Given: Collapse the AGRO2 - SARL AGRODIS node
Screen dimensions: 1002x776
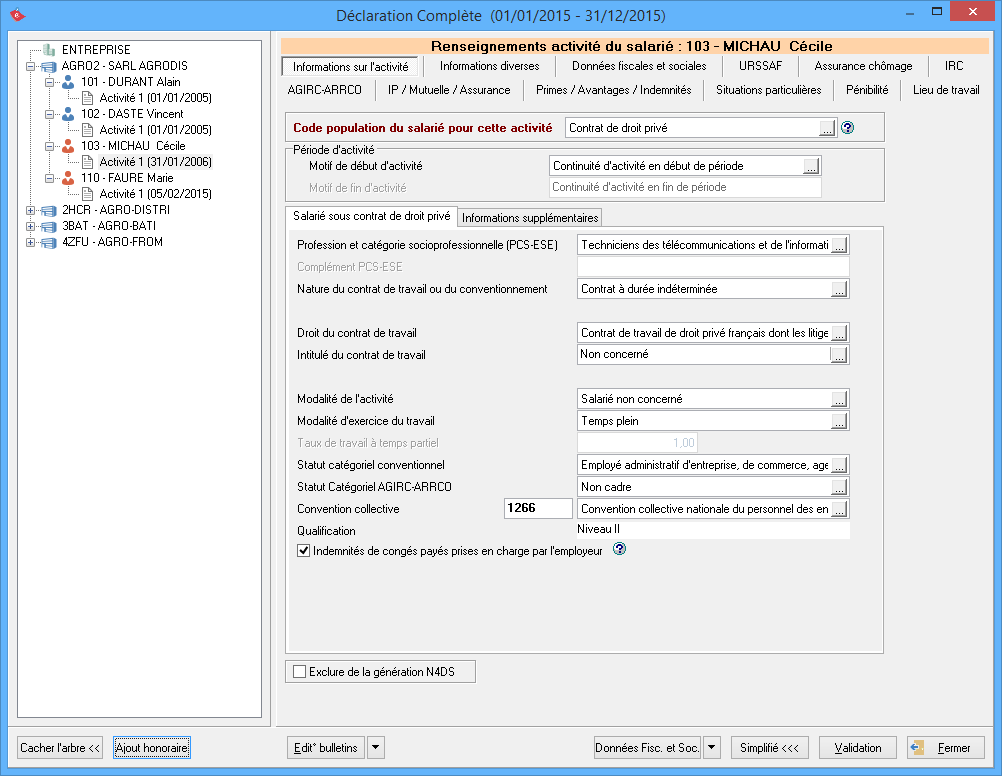Looking at the screenshot, I should point(31,66).
